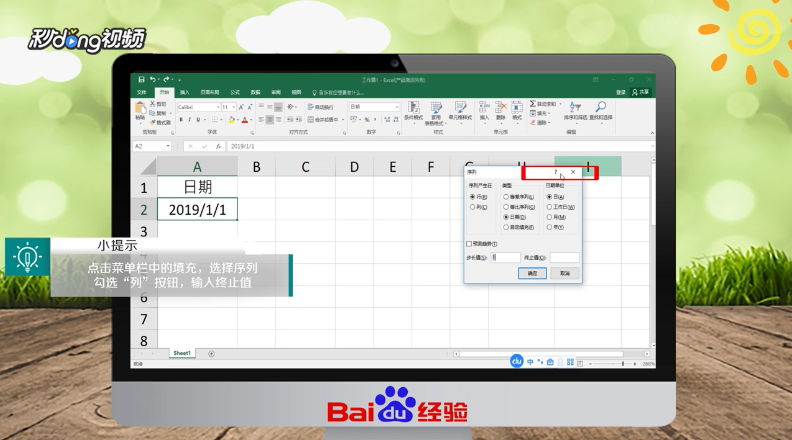
Task: Choose Year (年) date unit
Action: point(549,227)
